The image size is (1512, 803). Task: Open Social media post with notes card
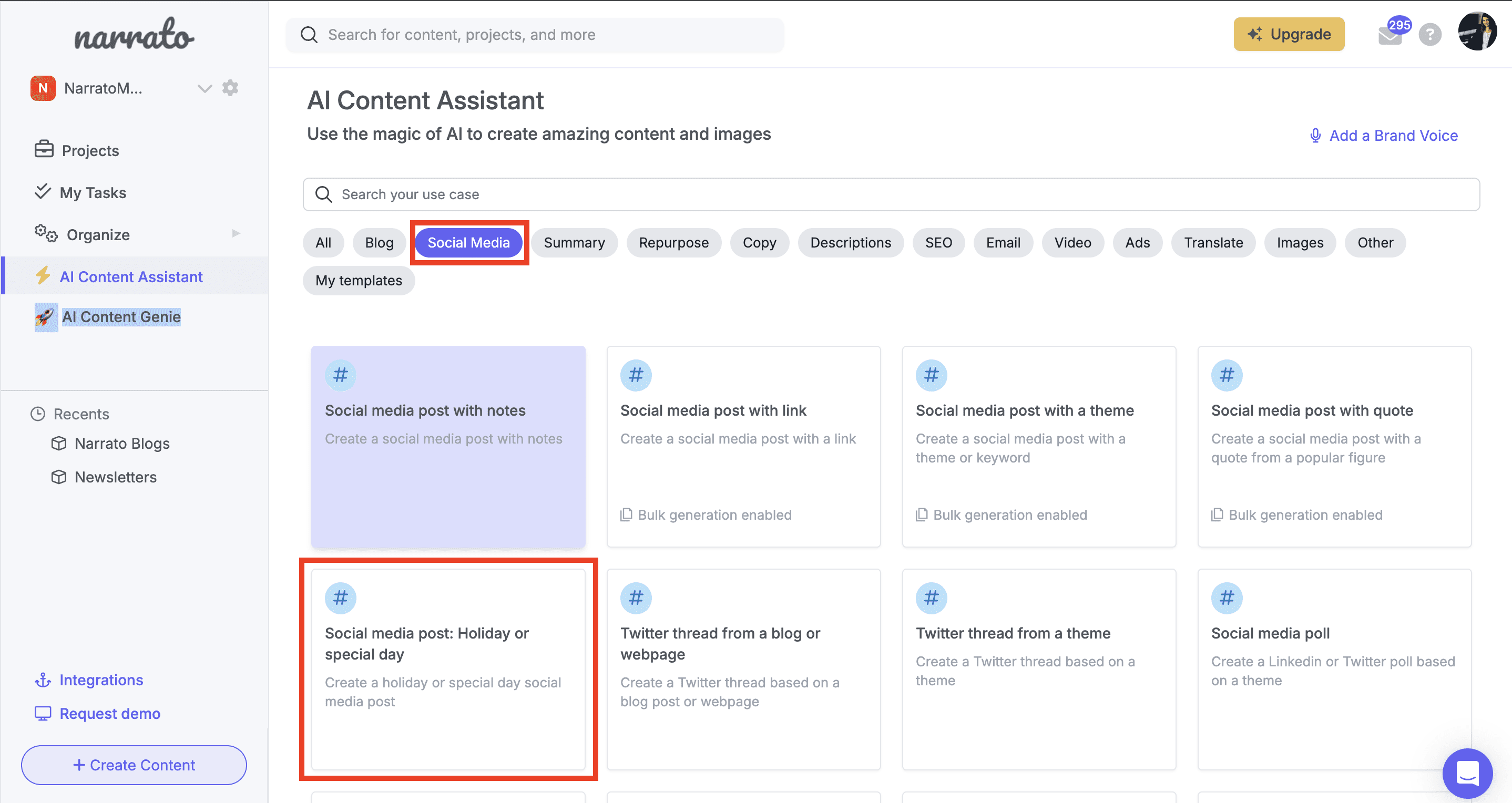(x=448, y=446)
